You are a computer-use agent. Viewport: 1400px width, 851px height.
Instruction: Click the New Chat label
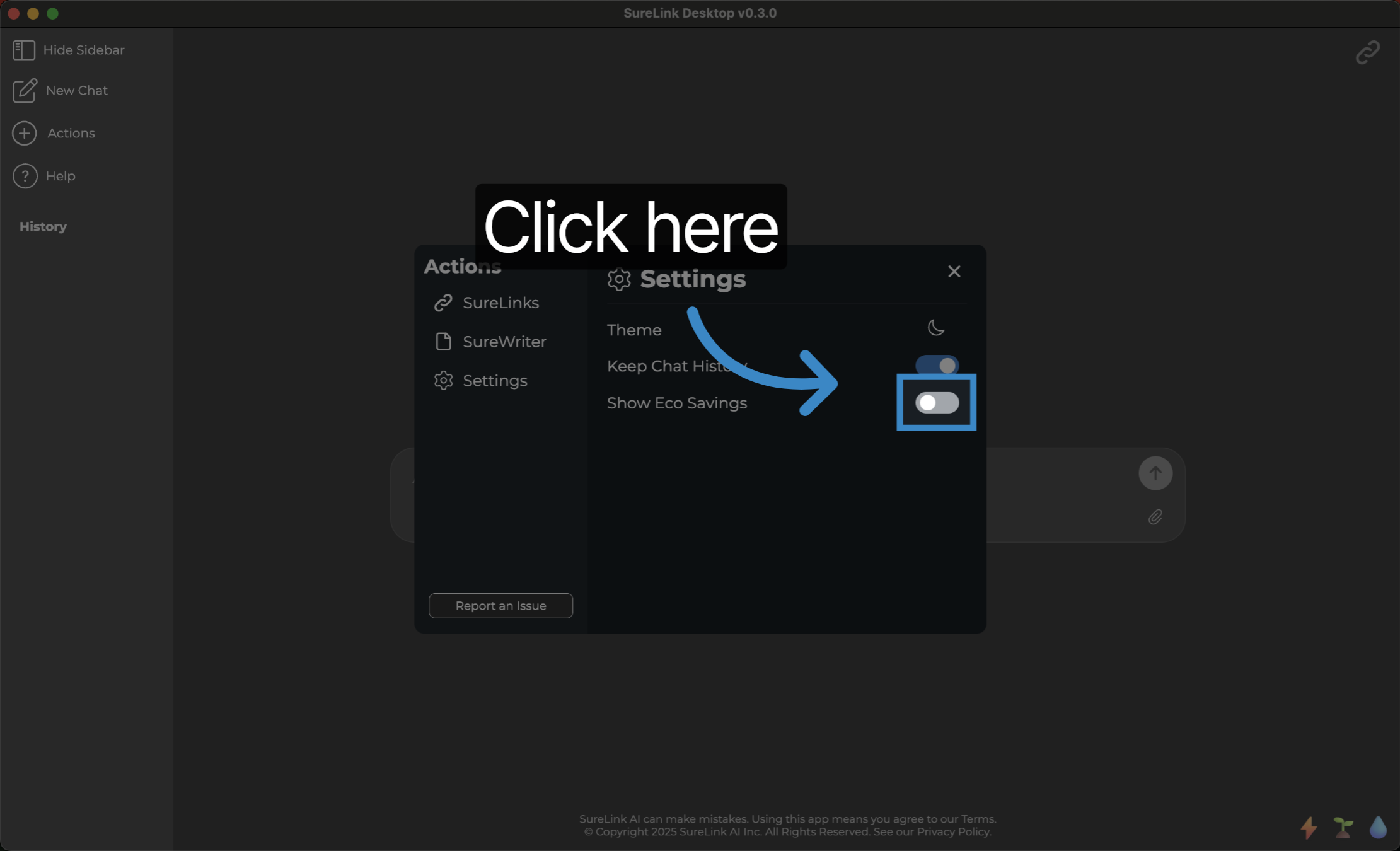tap(77, 90)
